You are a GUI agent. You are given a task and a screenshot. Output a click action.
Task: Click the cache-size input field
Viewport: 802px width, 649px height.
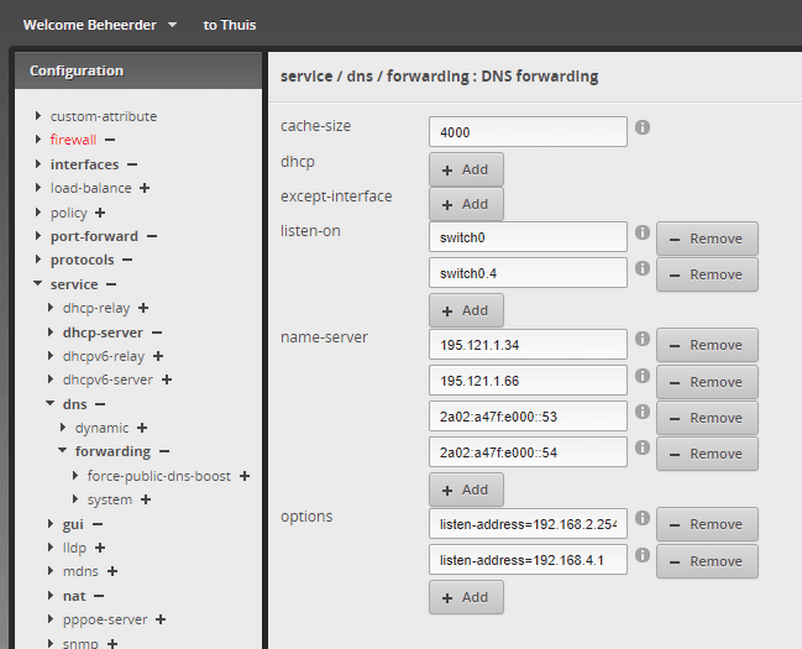pyautogui.click(x=527, y=132)
